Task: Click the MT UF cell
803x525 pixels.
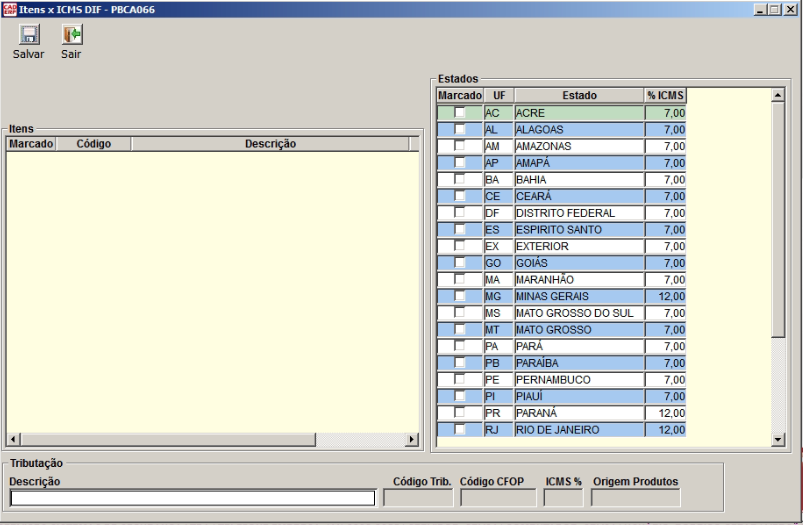Action: [x=499, y=330]
